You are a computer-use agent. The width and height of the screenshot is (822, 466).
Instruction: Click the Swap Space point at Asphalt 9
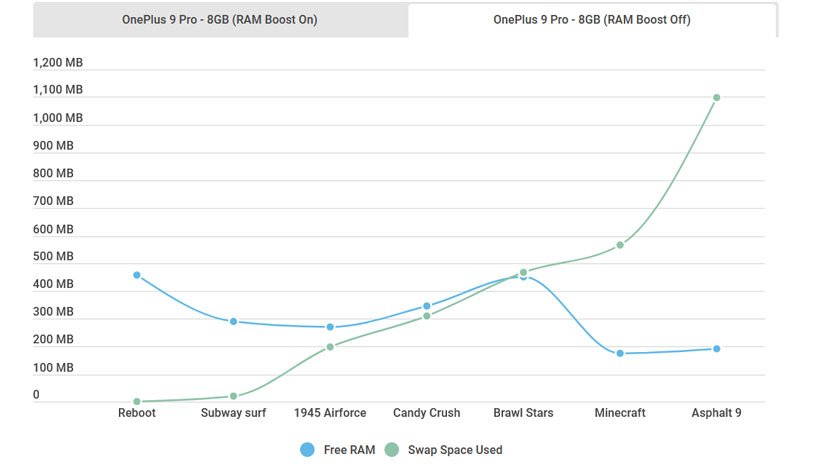(717, 97)
